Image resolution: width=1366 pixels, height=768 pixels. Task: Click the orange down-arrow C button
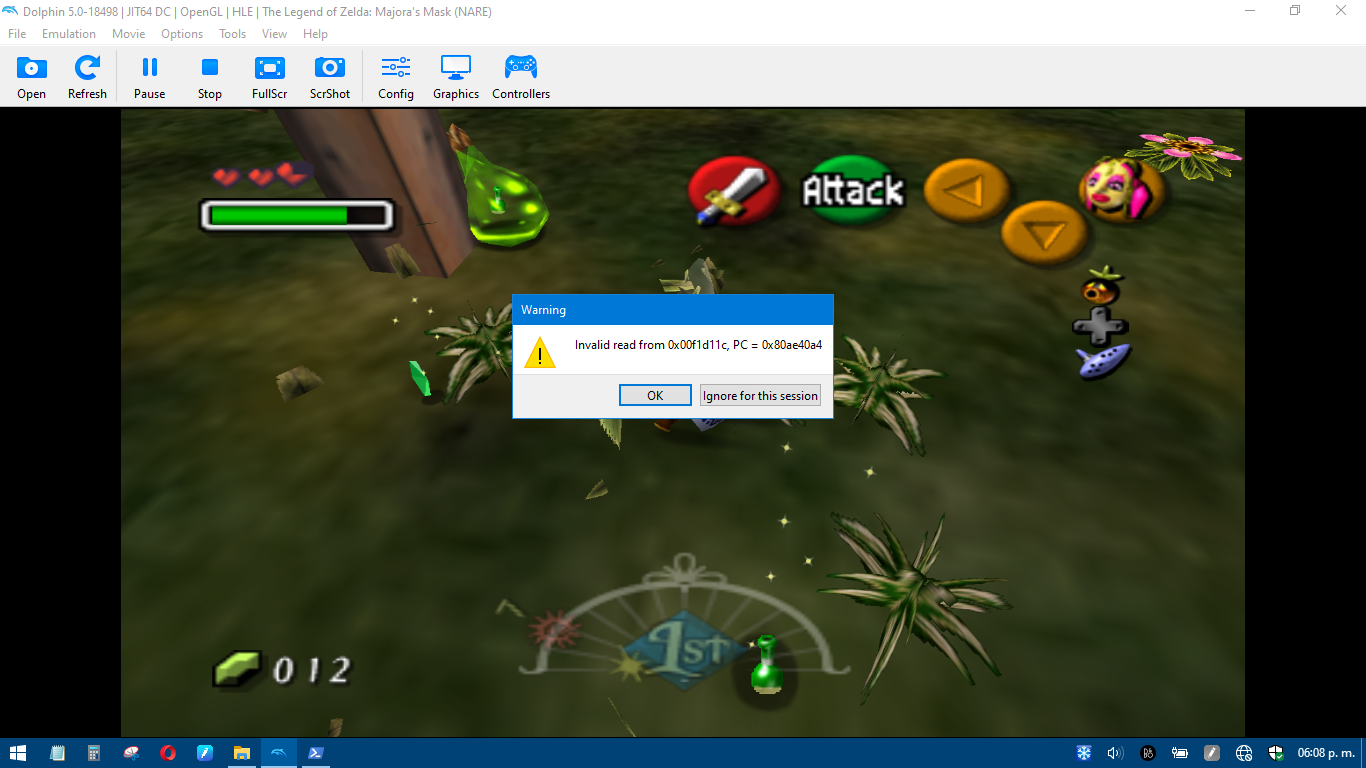point(1044,234)
